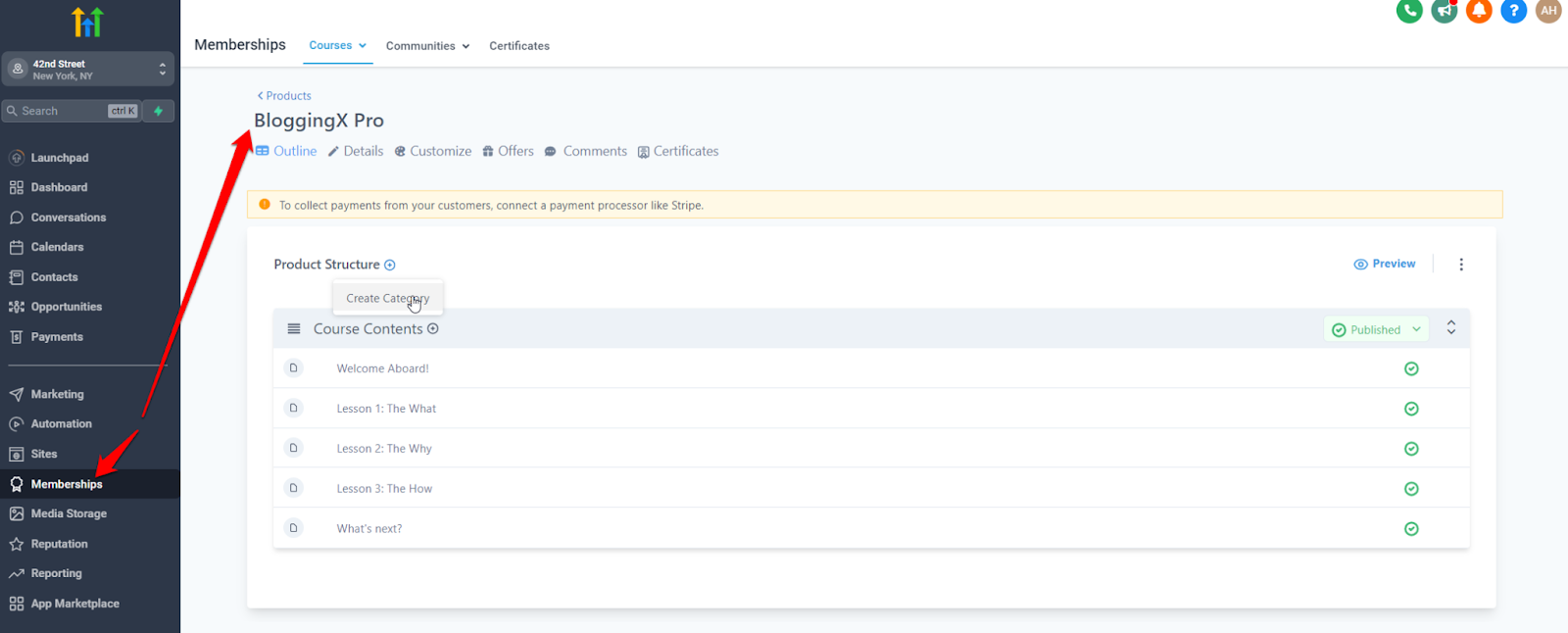Open the three-dot product options menu

[x=1460, y=265]
